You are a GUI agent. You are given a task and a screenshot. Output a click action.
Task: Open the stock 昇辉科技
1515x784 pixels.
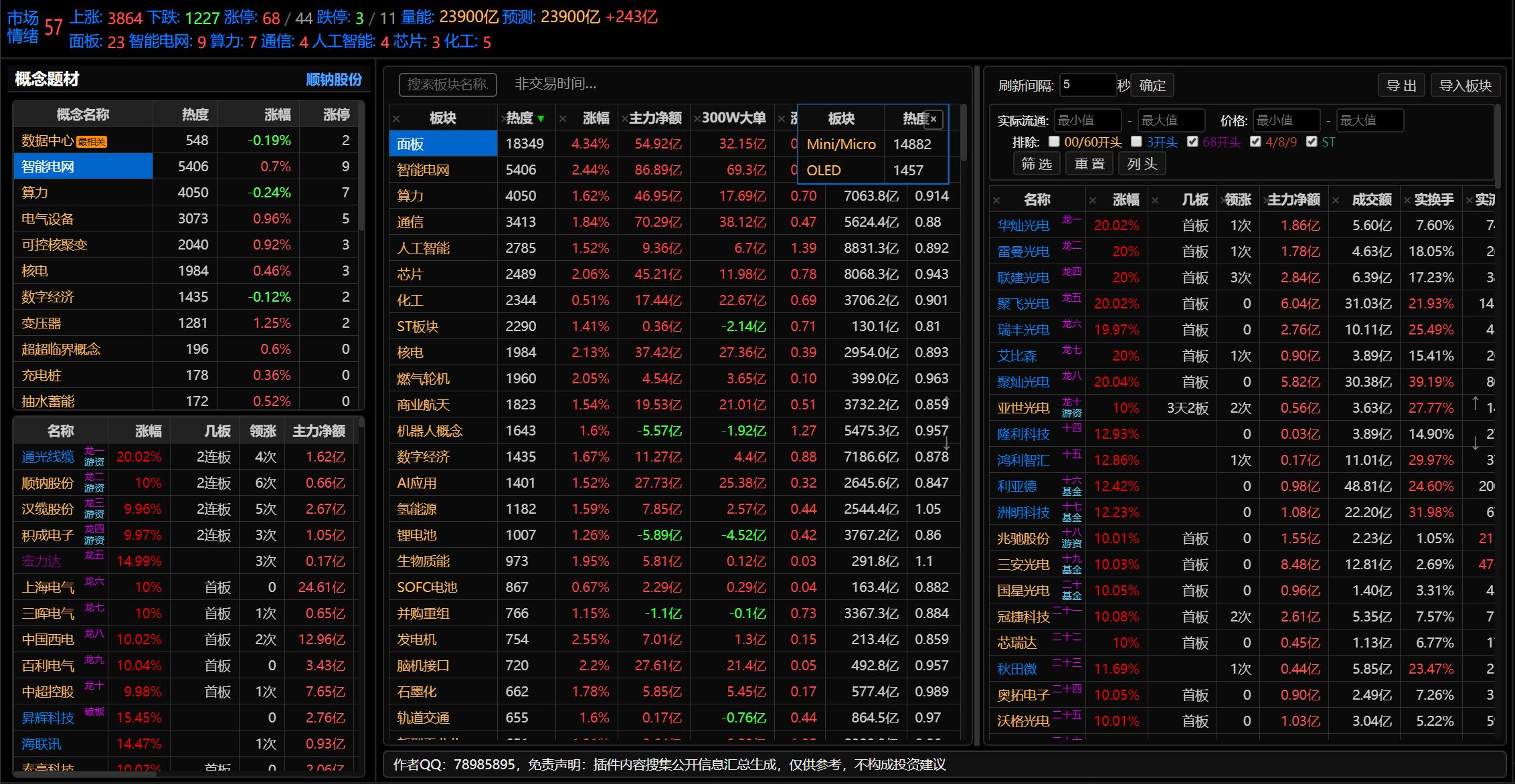click(x=48, y=718)
